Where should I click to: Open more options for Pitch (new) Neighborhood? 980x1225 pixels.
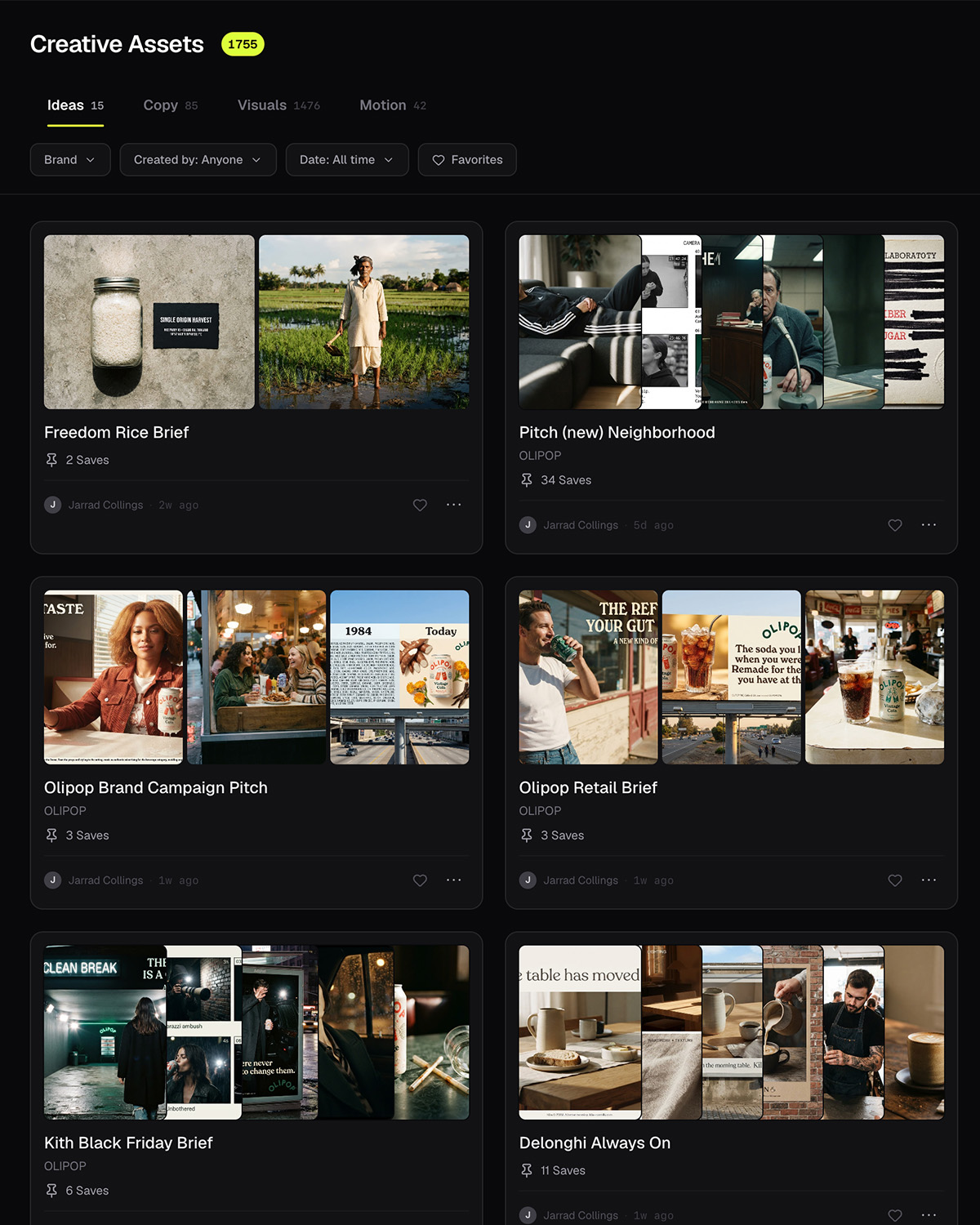(x=929, y=524)
